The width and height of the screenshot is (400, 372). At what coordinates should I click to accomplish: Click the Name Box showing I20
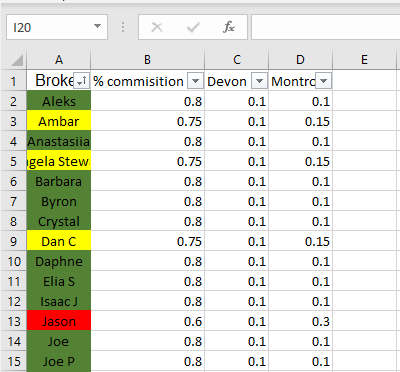coord(57,27)
